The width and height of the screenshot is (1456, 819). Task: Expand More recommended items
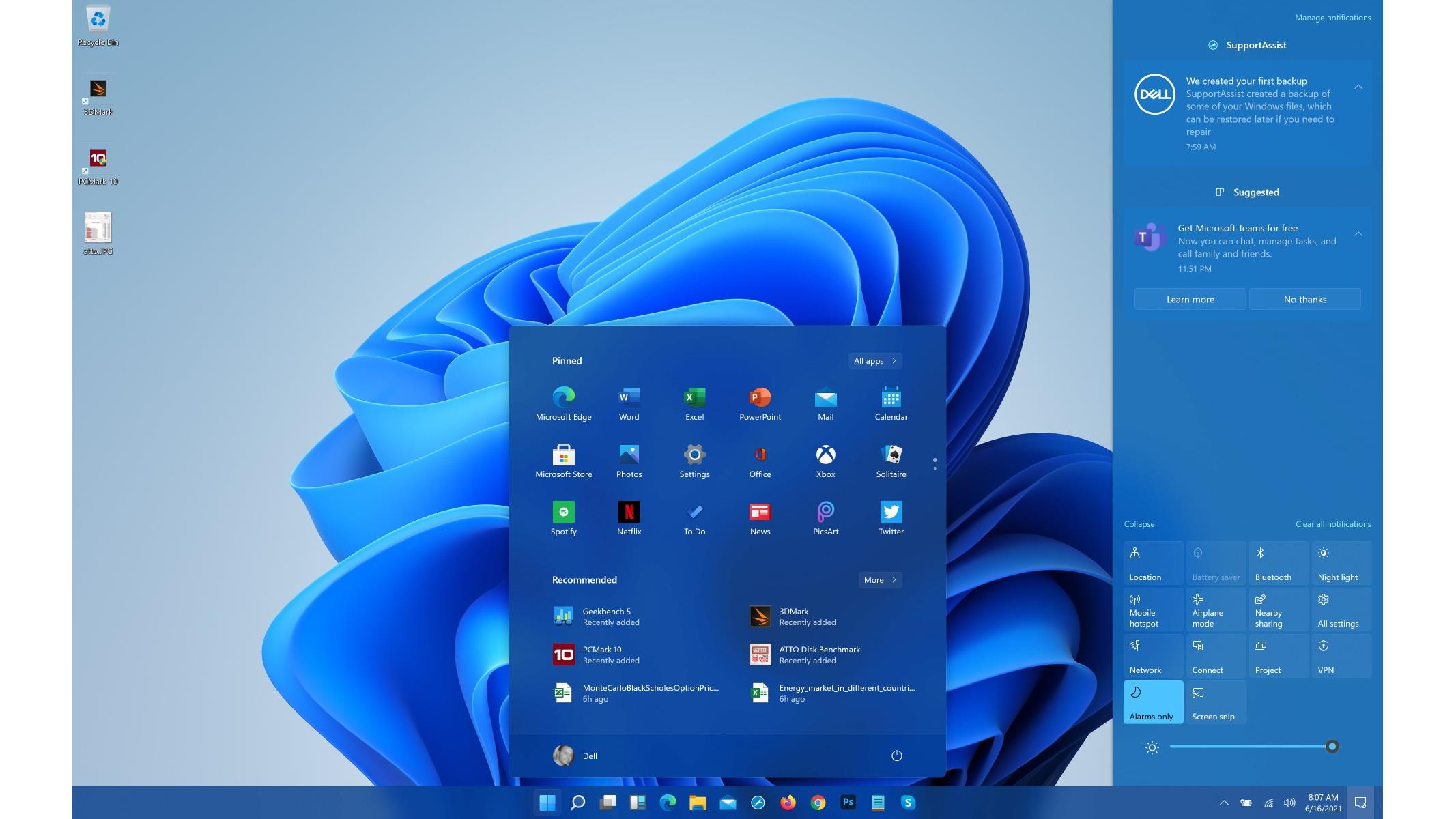pos(880,579)
